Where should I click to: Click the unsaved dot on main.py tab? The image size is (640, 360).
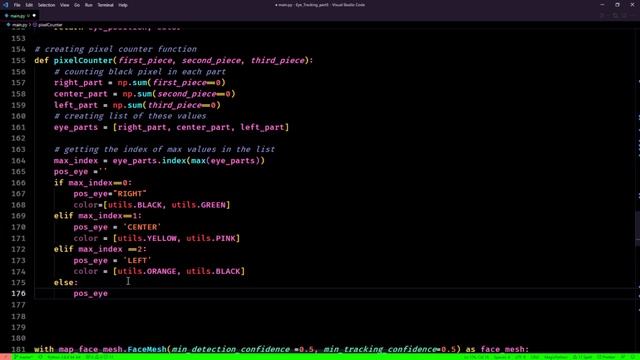pos(34,16)
